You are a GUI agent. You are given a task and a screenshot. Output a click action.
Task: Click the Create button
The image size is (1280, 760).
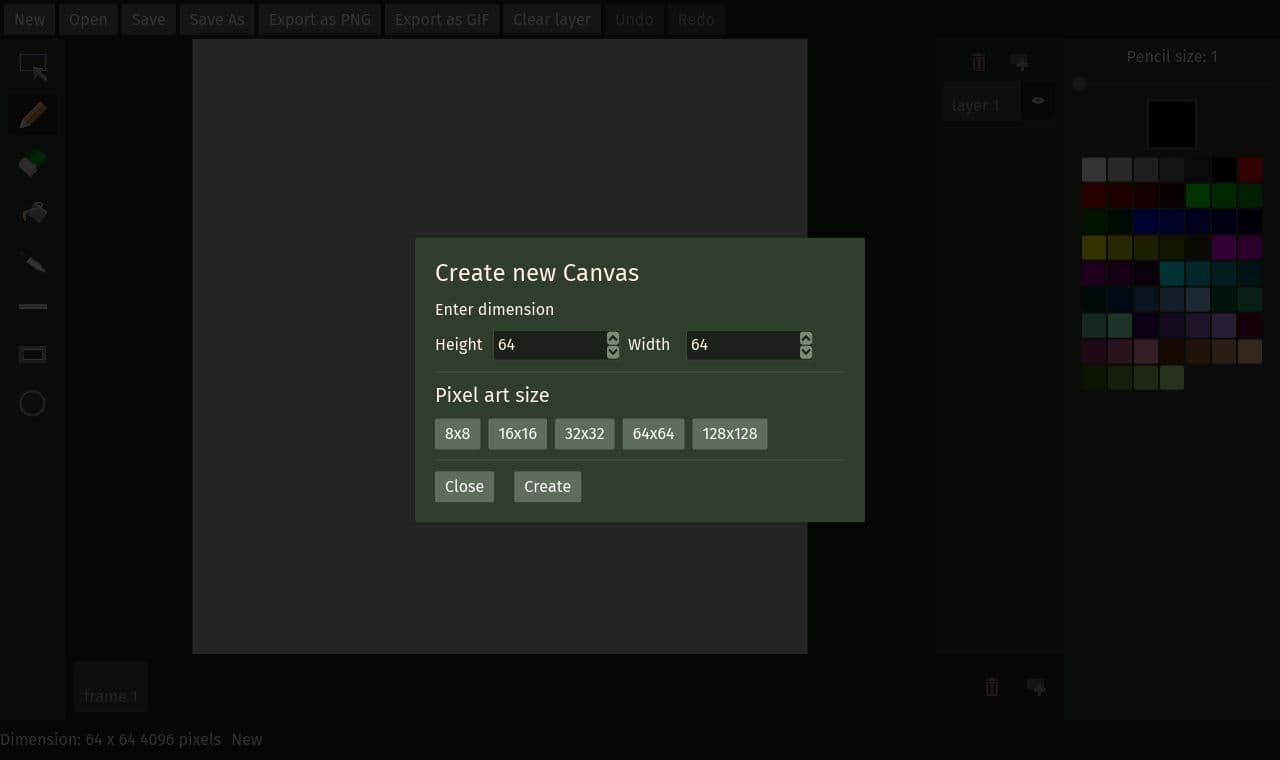[547, 487]
